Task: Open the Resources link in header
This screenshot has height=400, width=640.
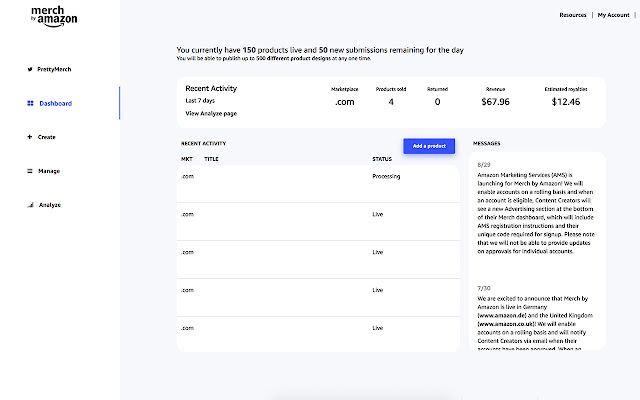Action: [573, 15]
